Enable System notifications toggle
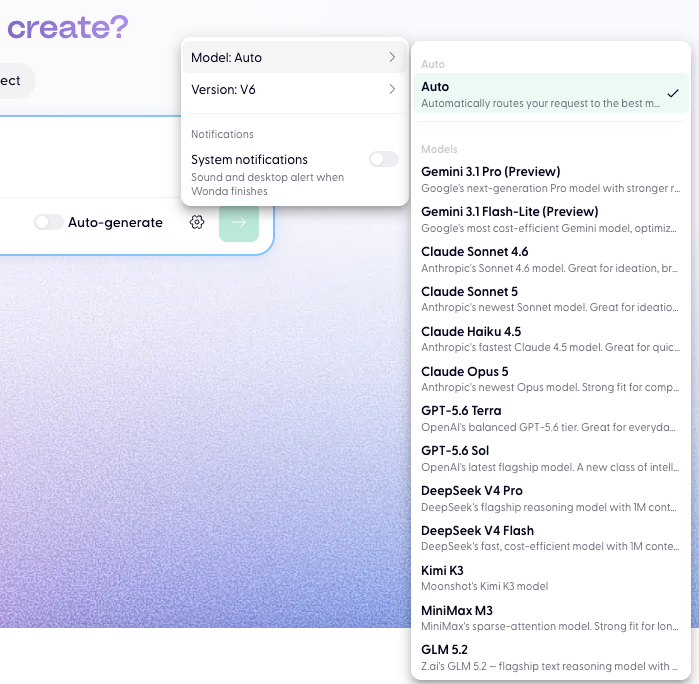 pyautogui.click(x=384, y=159)
